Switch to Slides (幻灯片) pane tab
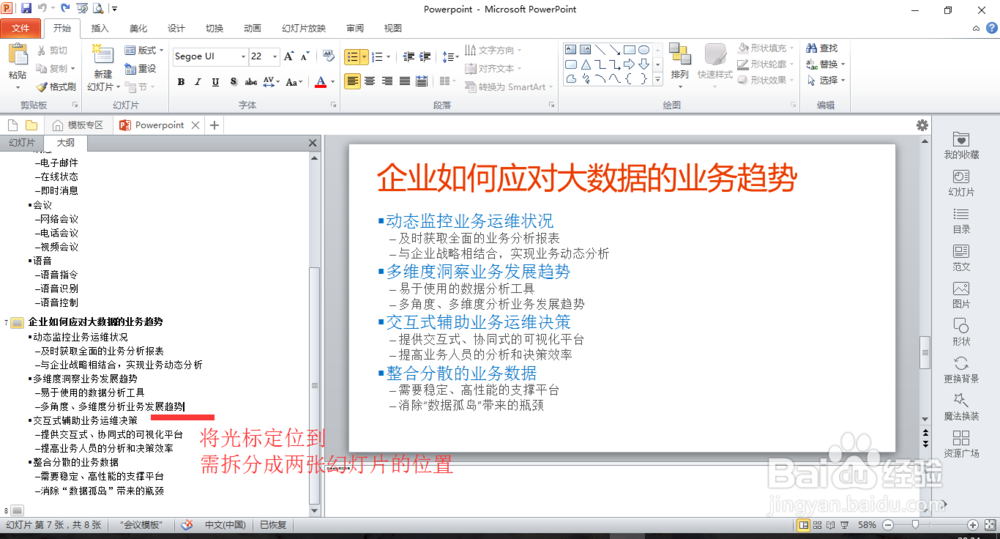Image resolution: width=1000 pixels, height=539 pixels. point(22,143)
